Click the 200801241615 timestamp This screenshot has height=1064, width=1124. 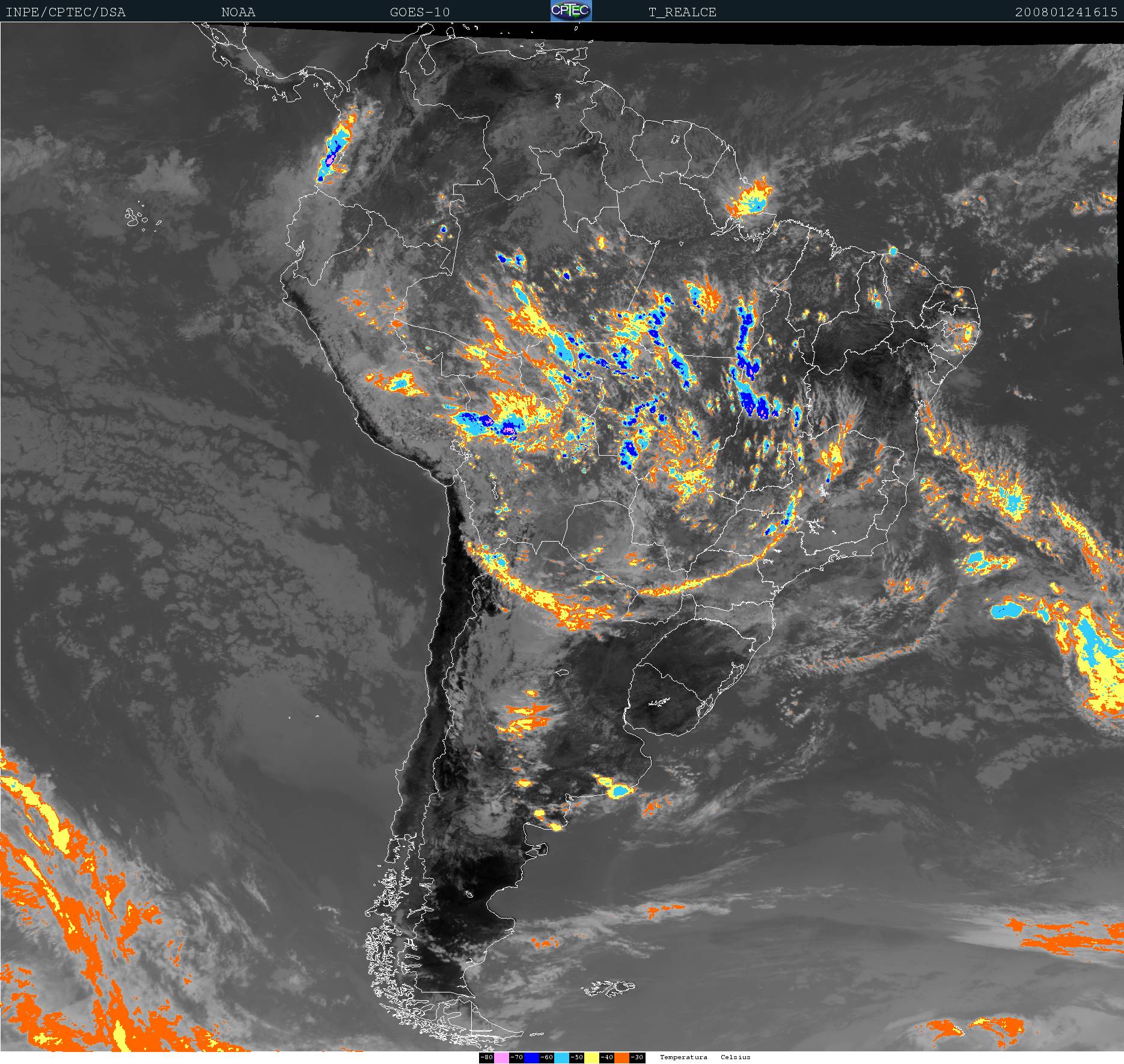(1066, 12)
